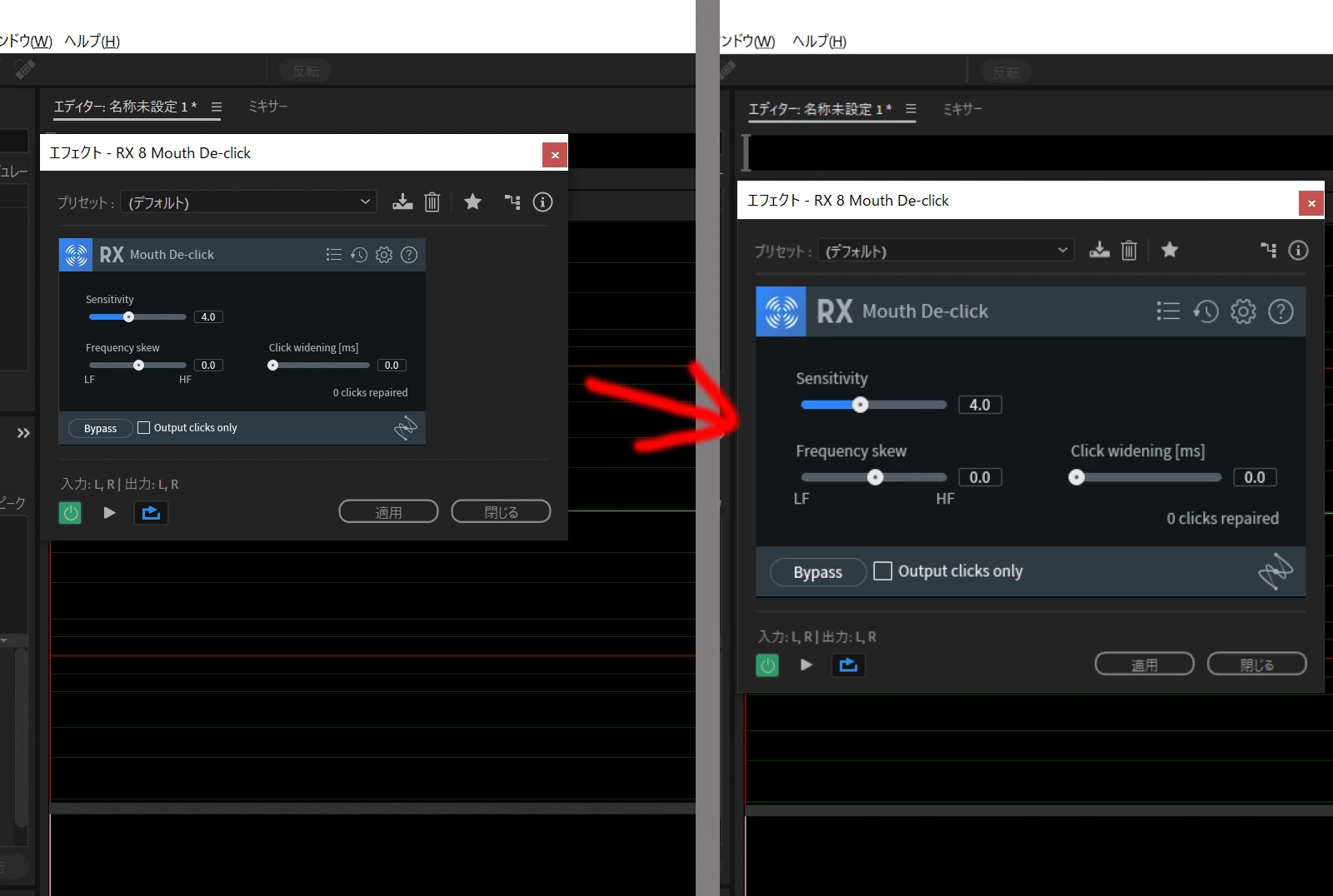Click info icon in left effect window
The image size is (1333, 896).
[x=542, y=202]
